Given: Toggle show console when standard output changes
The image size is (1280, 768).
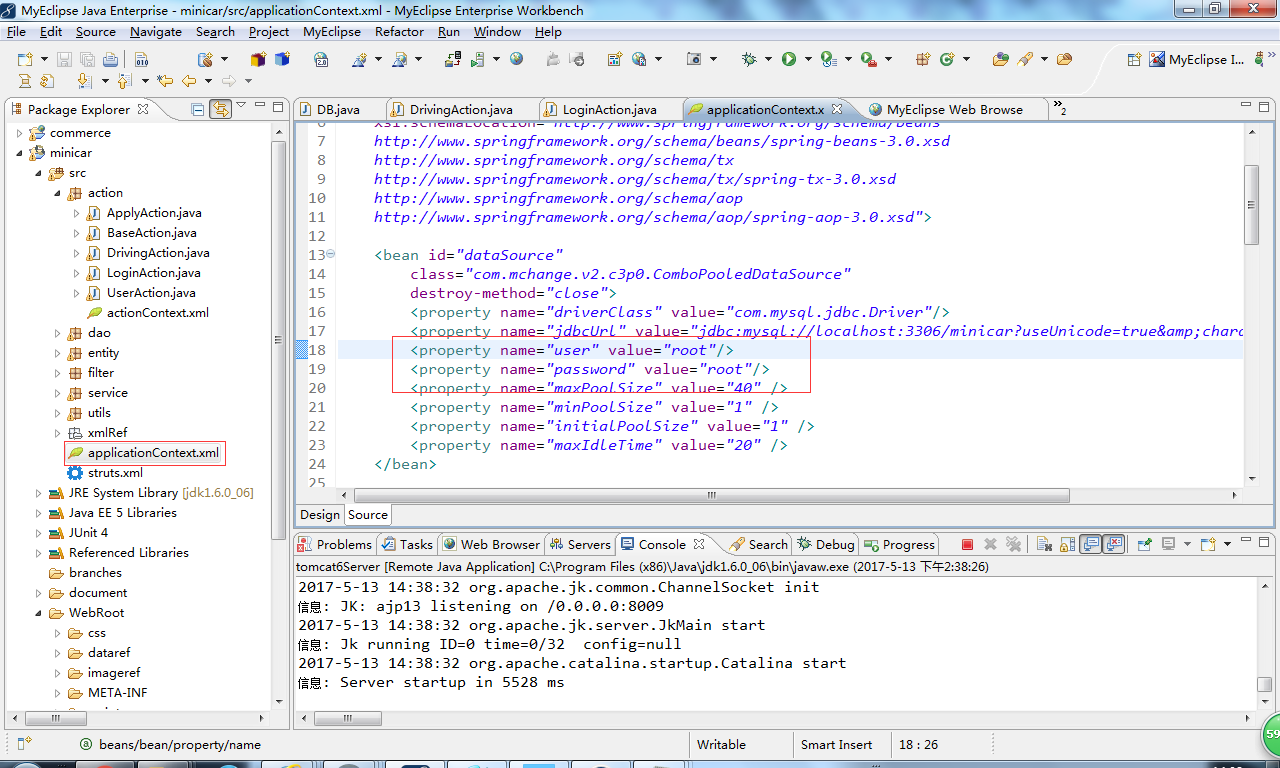Looking at the screenshot, I should tap(1090, 544).
